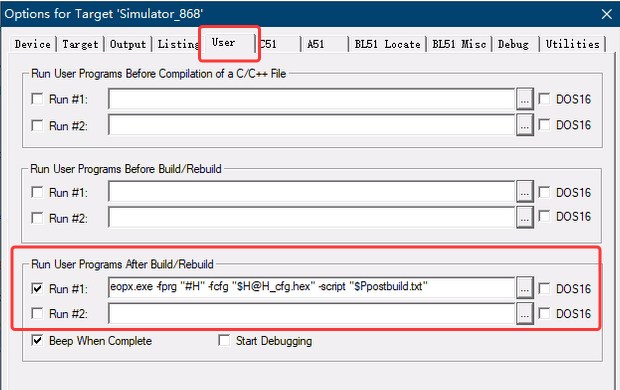Check DOS16 for before-build Run #1
The height and width of the screenshot is (390, 620).
tap(544, 192)
